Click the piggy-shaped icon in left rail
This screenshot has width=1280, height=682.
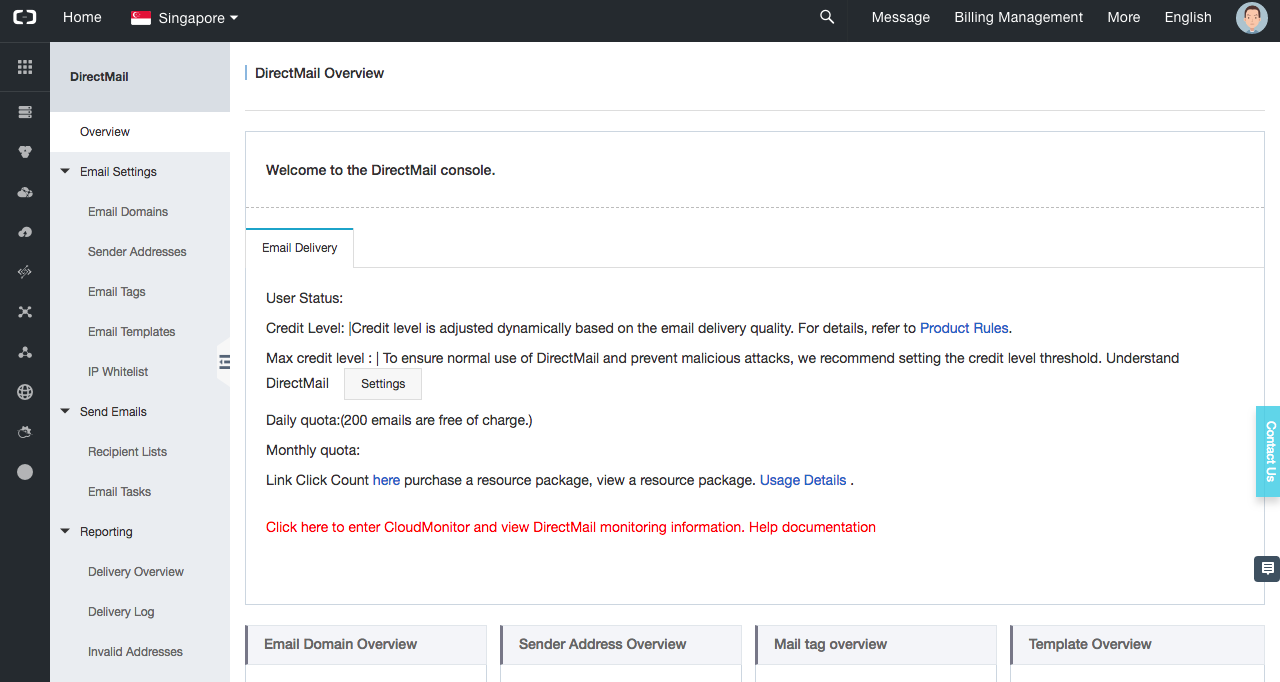point(25,432)
